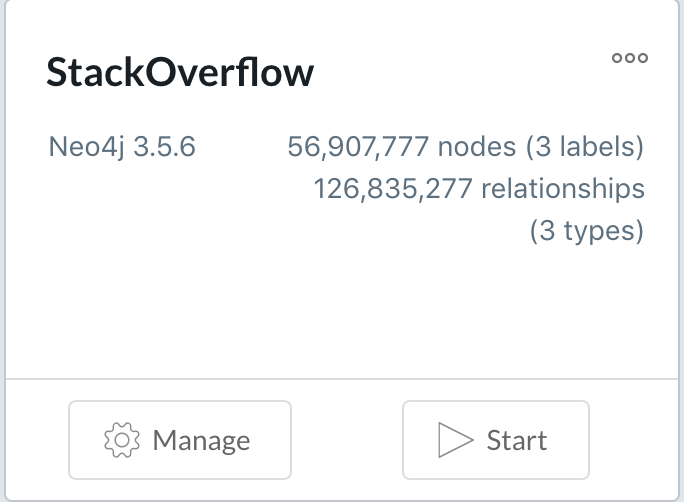The height and width of the screenshot is (502, 684).
Task: Click the "3.5.6" version number
Action: 165,148
